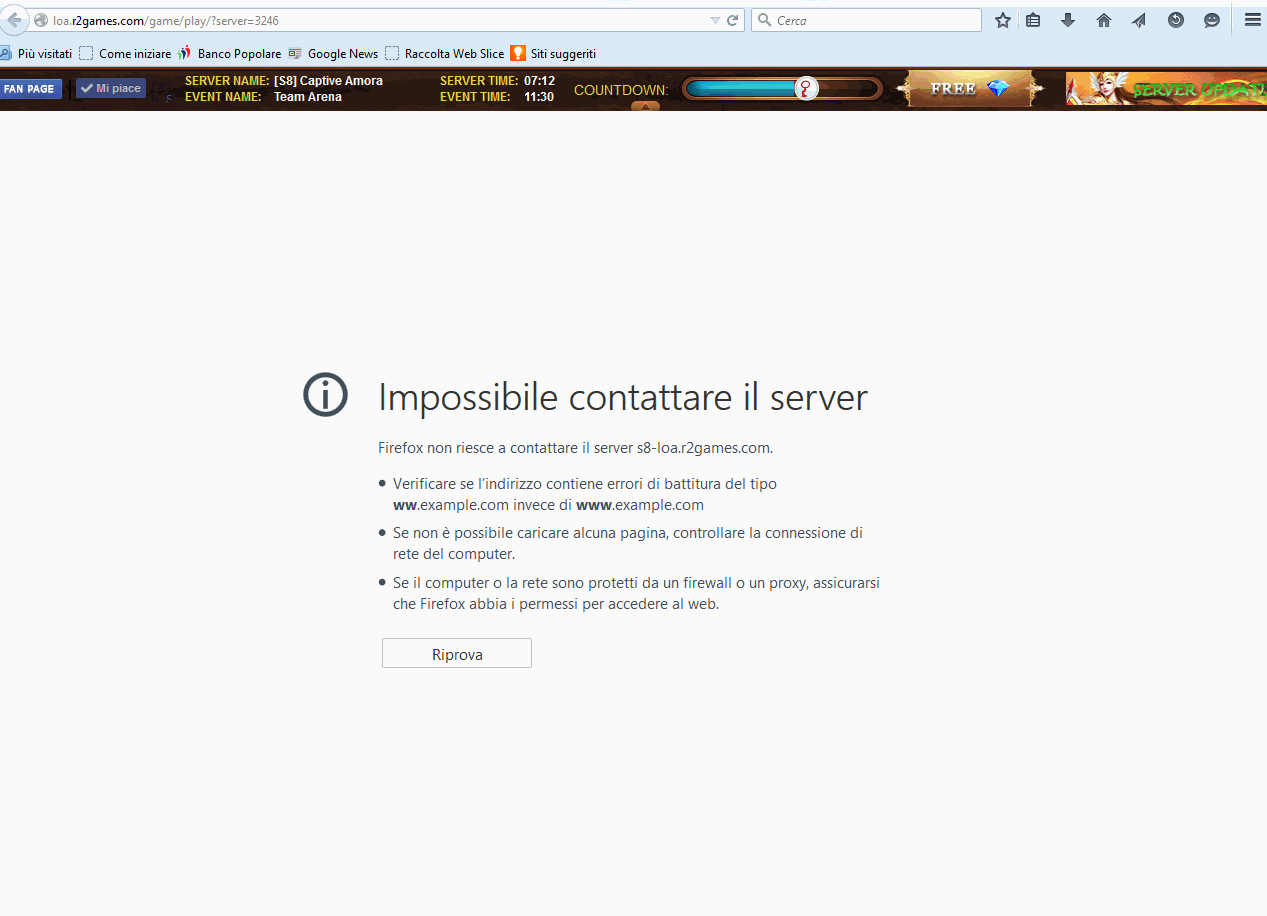Open the Firefox hamburger menu

tap(1252, 20)
